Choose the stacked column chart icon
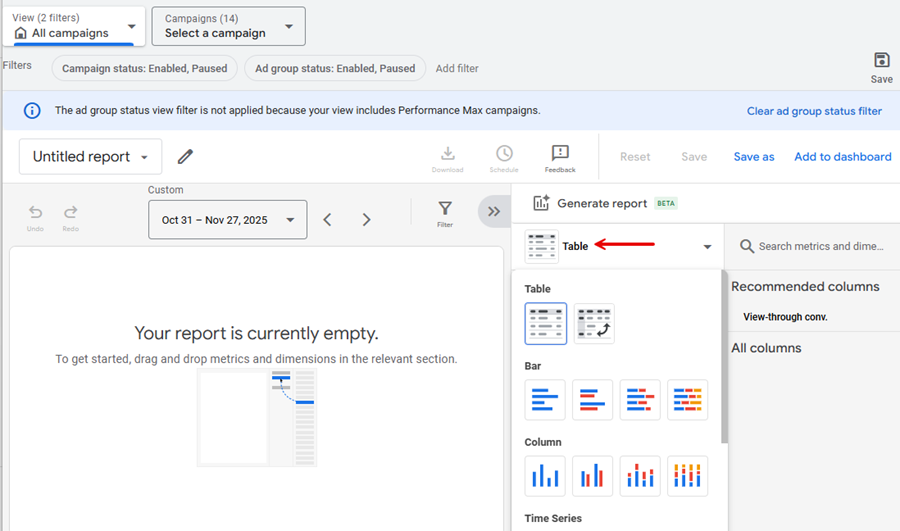900x531 pixels. (x=640, y=476)
